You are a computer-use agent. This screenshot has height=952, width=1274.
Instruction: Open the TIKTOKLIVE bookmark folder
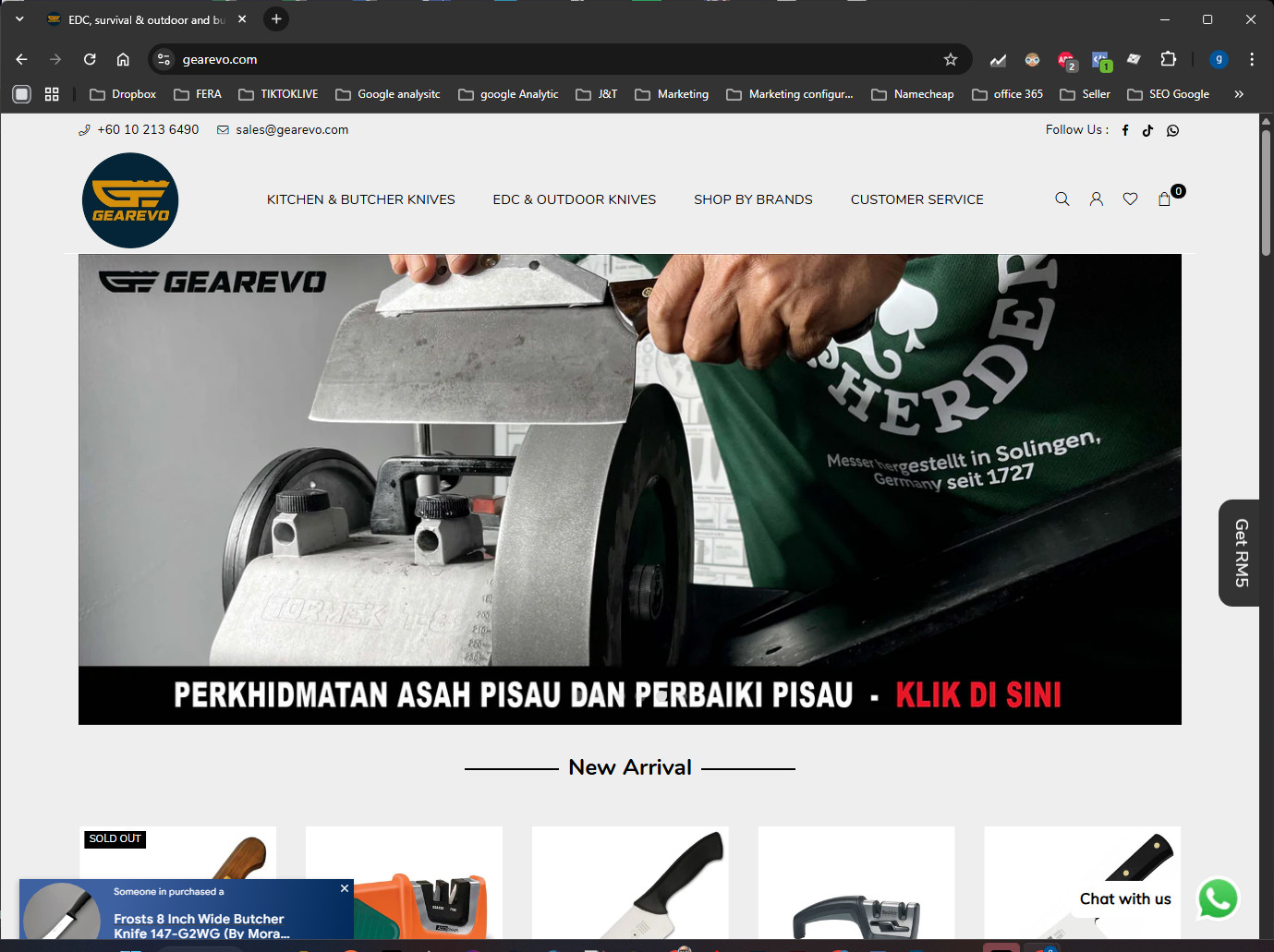click(278, 94)
